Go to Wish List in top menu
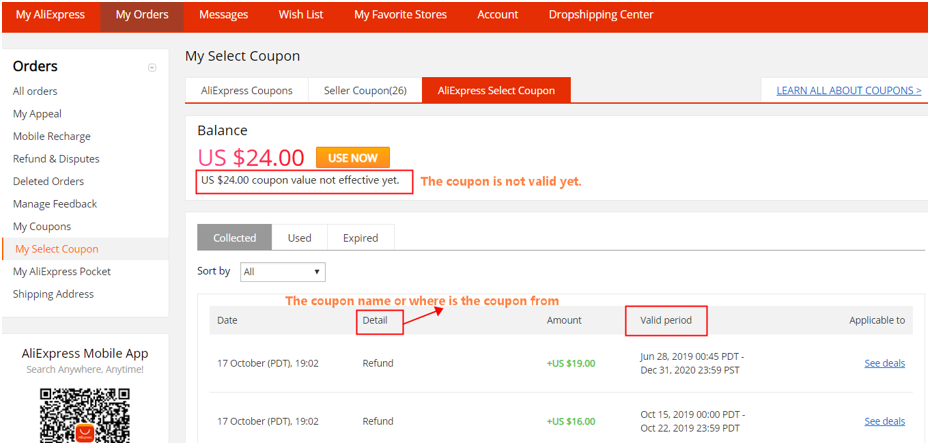 (301, 15)
